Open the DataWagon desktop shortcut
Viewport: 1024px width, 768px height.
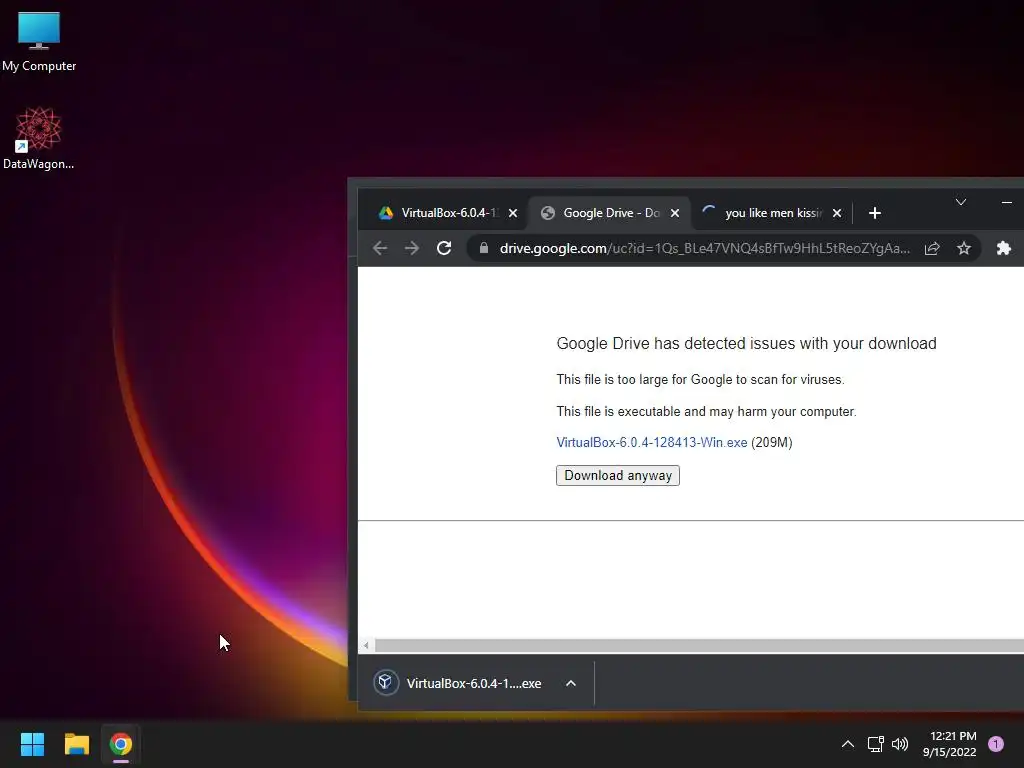coord(39,138)
